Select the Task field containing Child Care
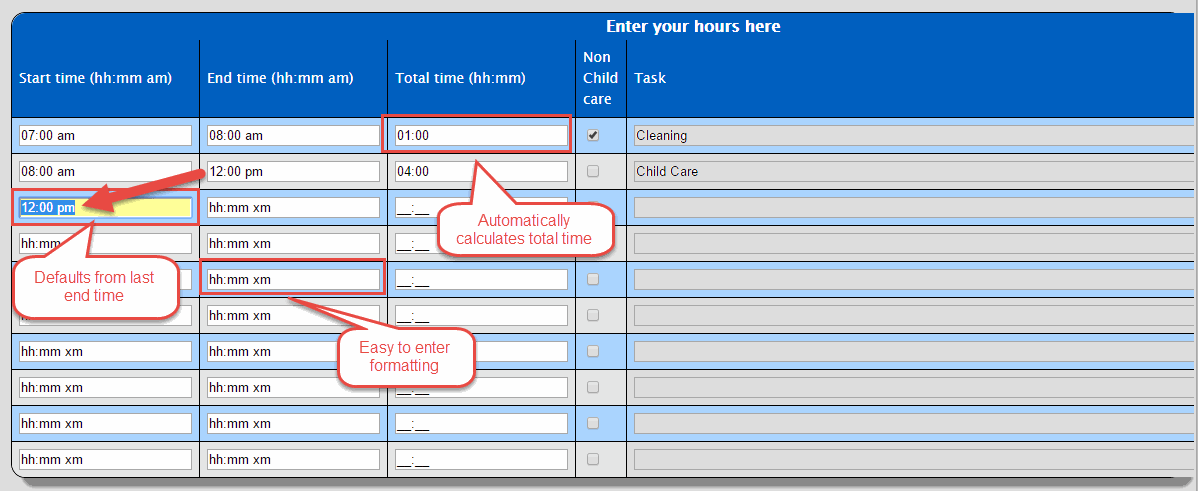Viewport: 1198px width, 491px height. [x=912, y=171]
